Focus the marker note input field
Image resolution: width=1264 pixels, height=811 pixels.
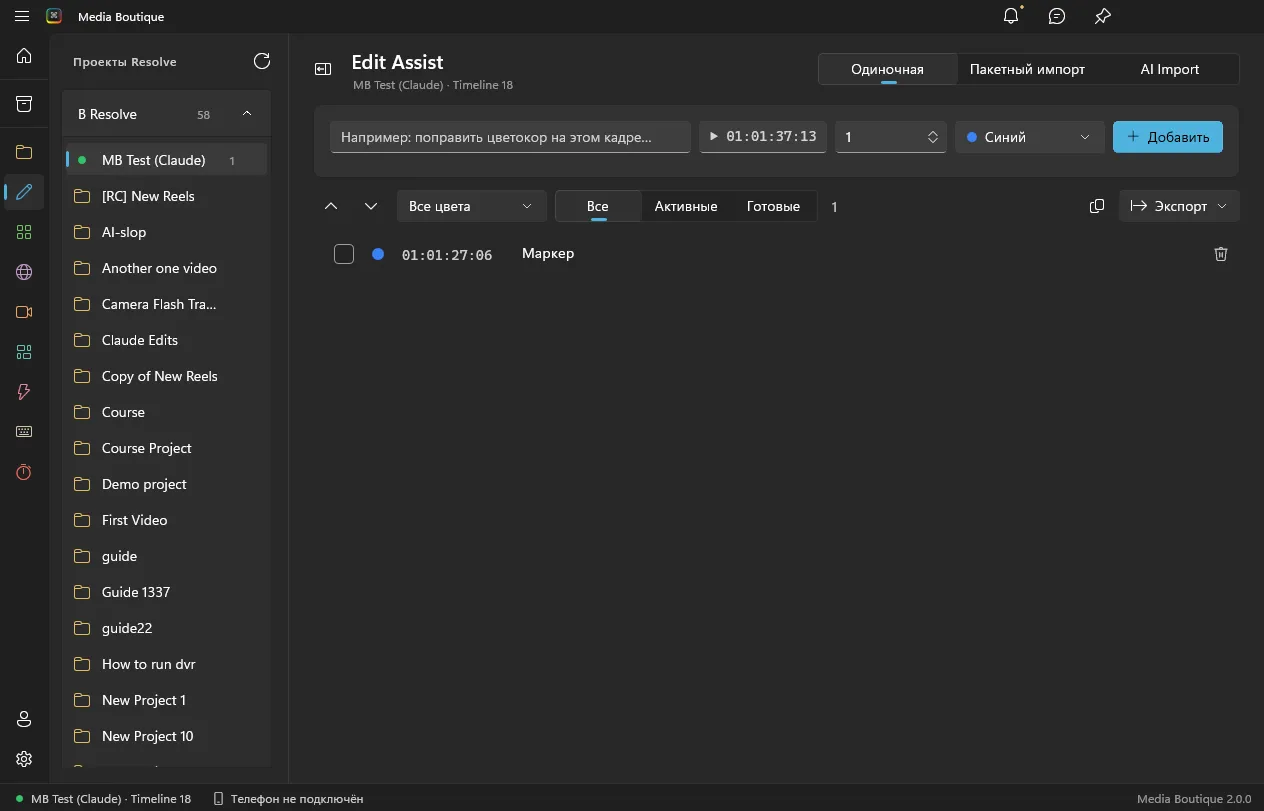pos(510,137)
